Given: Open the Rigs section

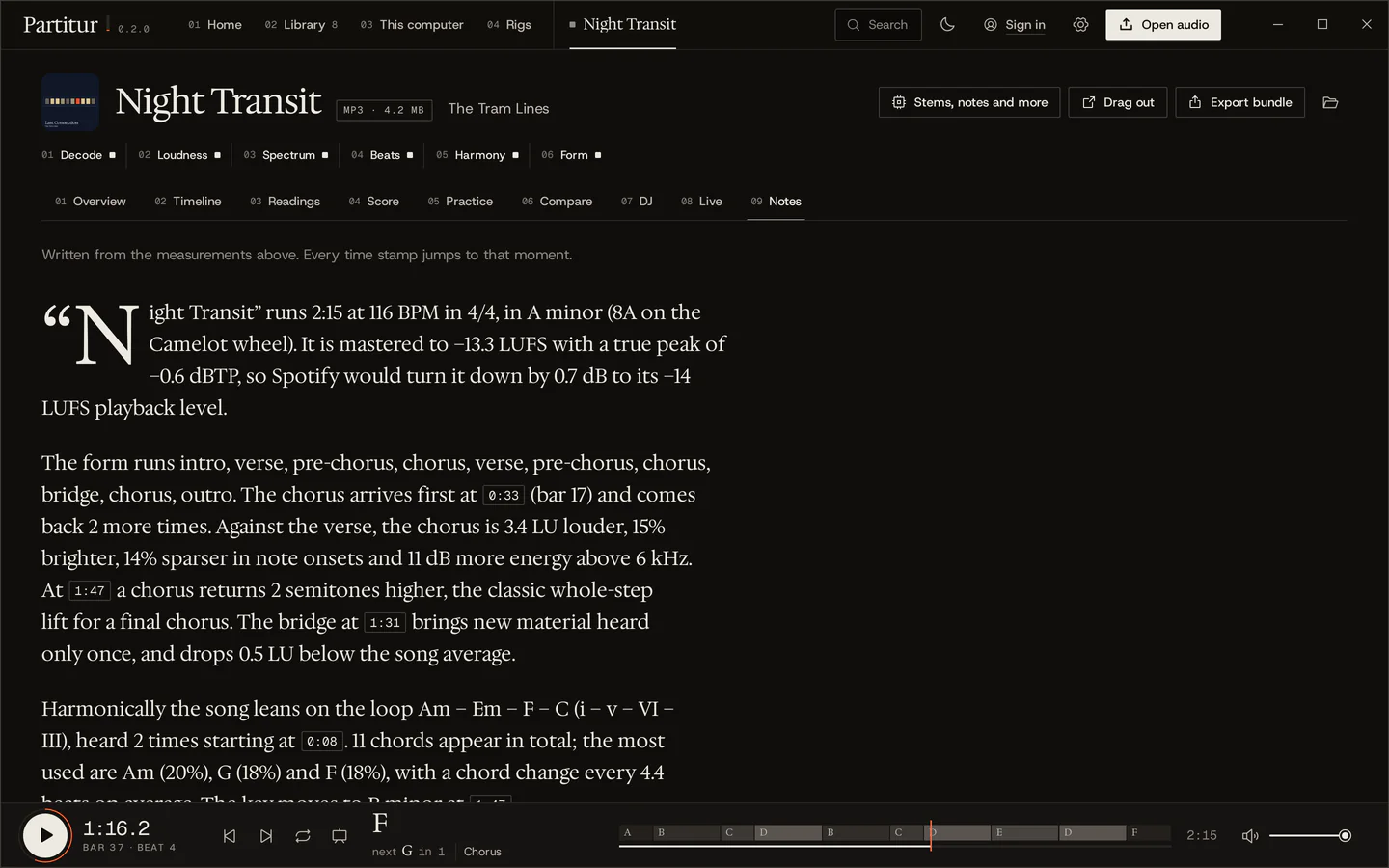Looking at the screenshot, I should click(x=509, y=25).
